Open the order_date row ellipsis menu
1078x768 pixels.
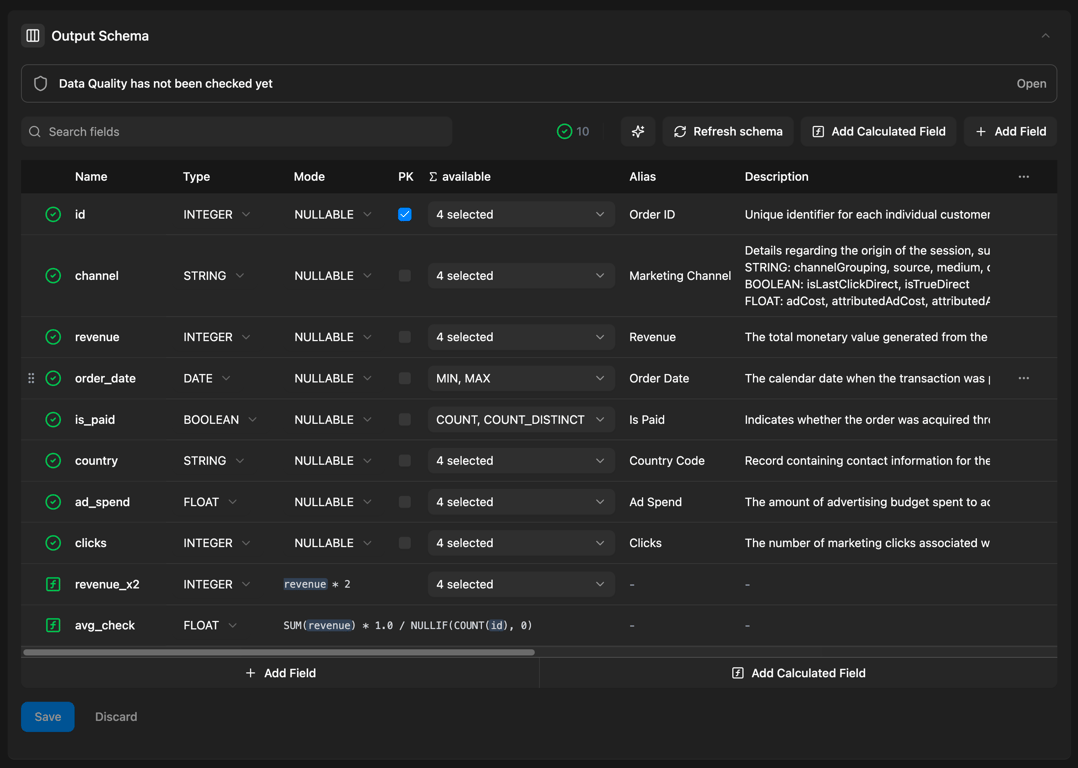click(1024, 378)
